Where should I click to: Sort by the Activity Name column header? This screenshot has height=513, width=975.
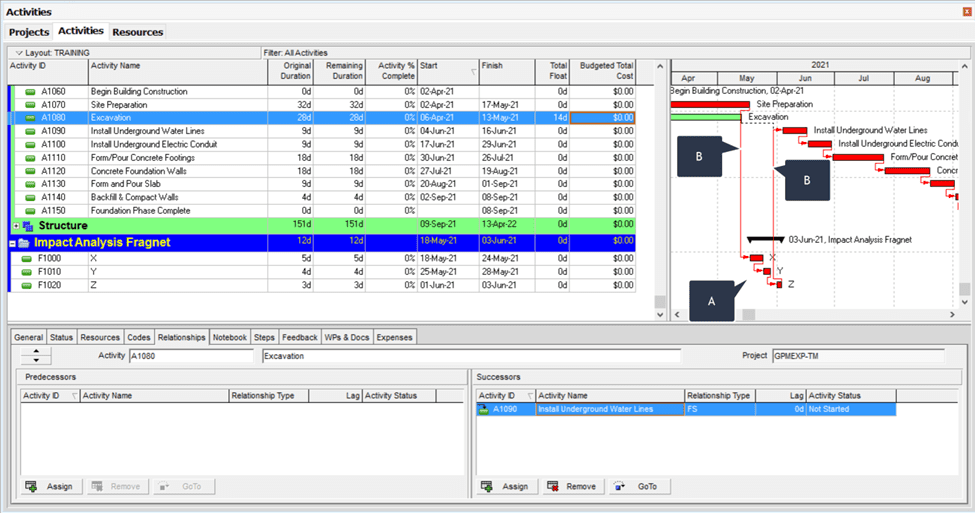178,72
